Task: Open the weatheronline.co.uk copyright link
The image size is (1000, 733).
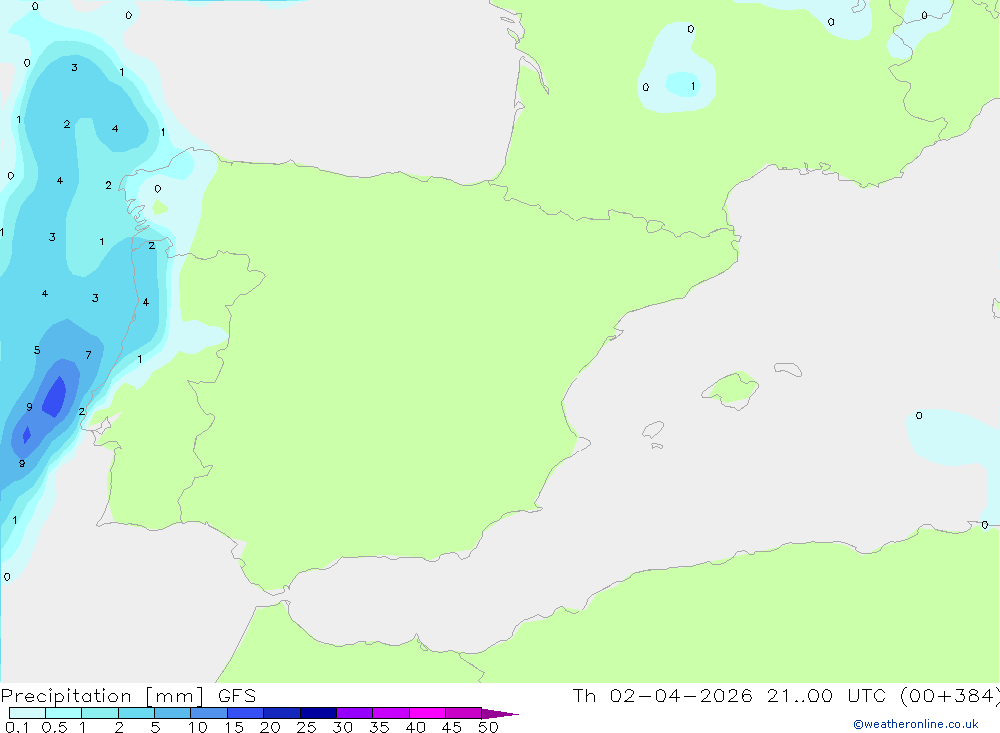Action: click(916, 724)
